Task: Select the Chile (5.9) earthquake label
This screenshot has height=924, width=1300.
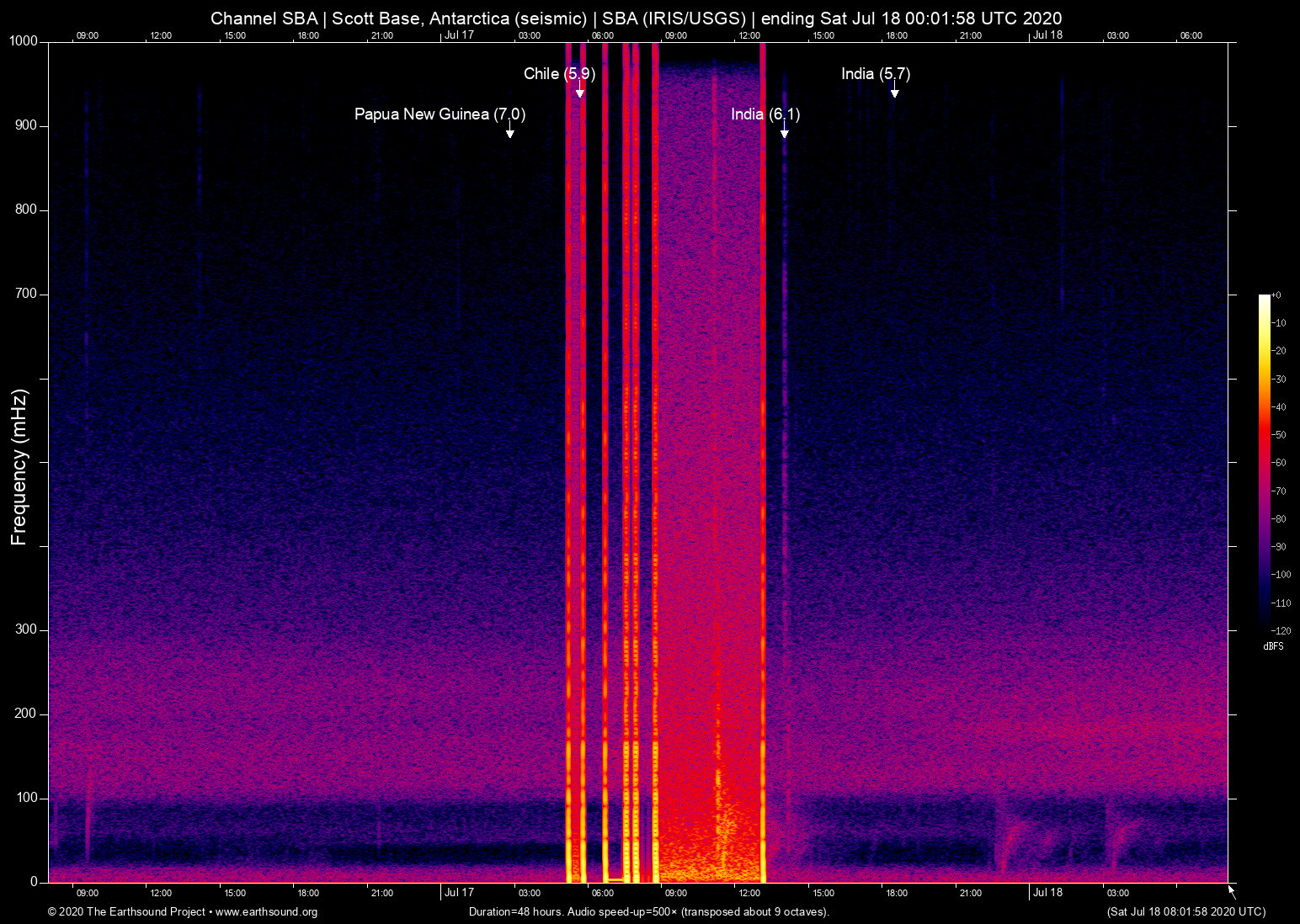Action: pos(559,74)
